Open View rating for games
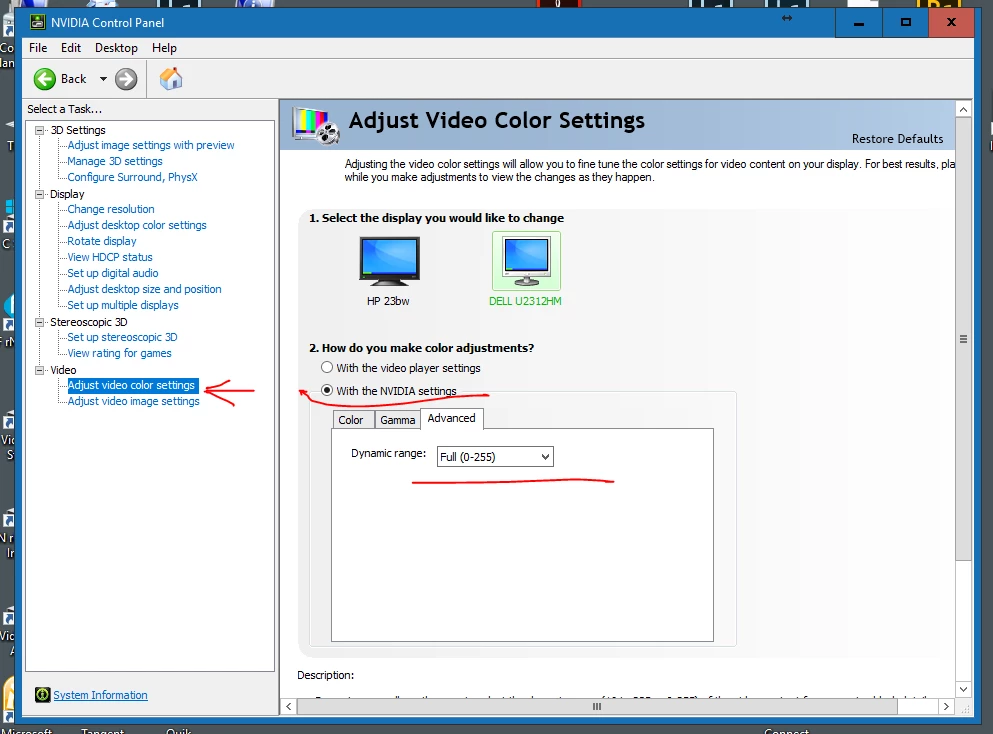Image resolution: width=993 pixels, height=734 pixels. click(x=119, y=353)
